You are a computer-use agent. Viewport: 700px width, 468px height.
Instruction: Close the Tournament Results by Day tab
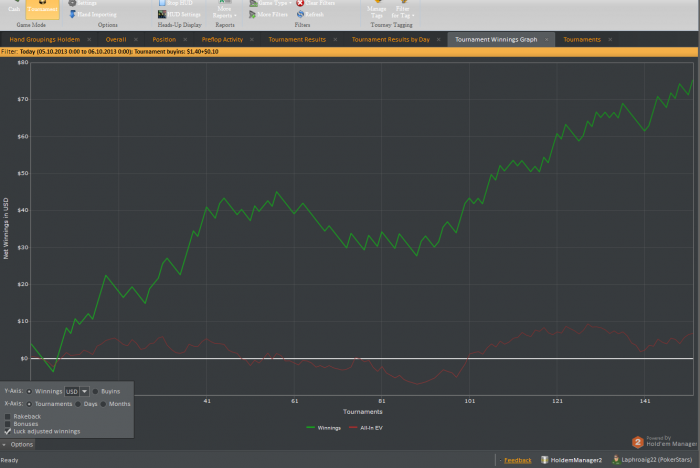click(x=438, y=39)
